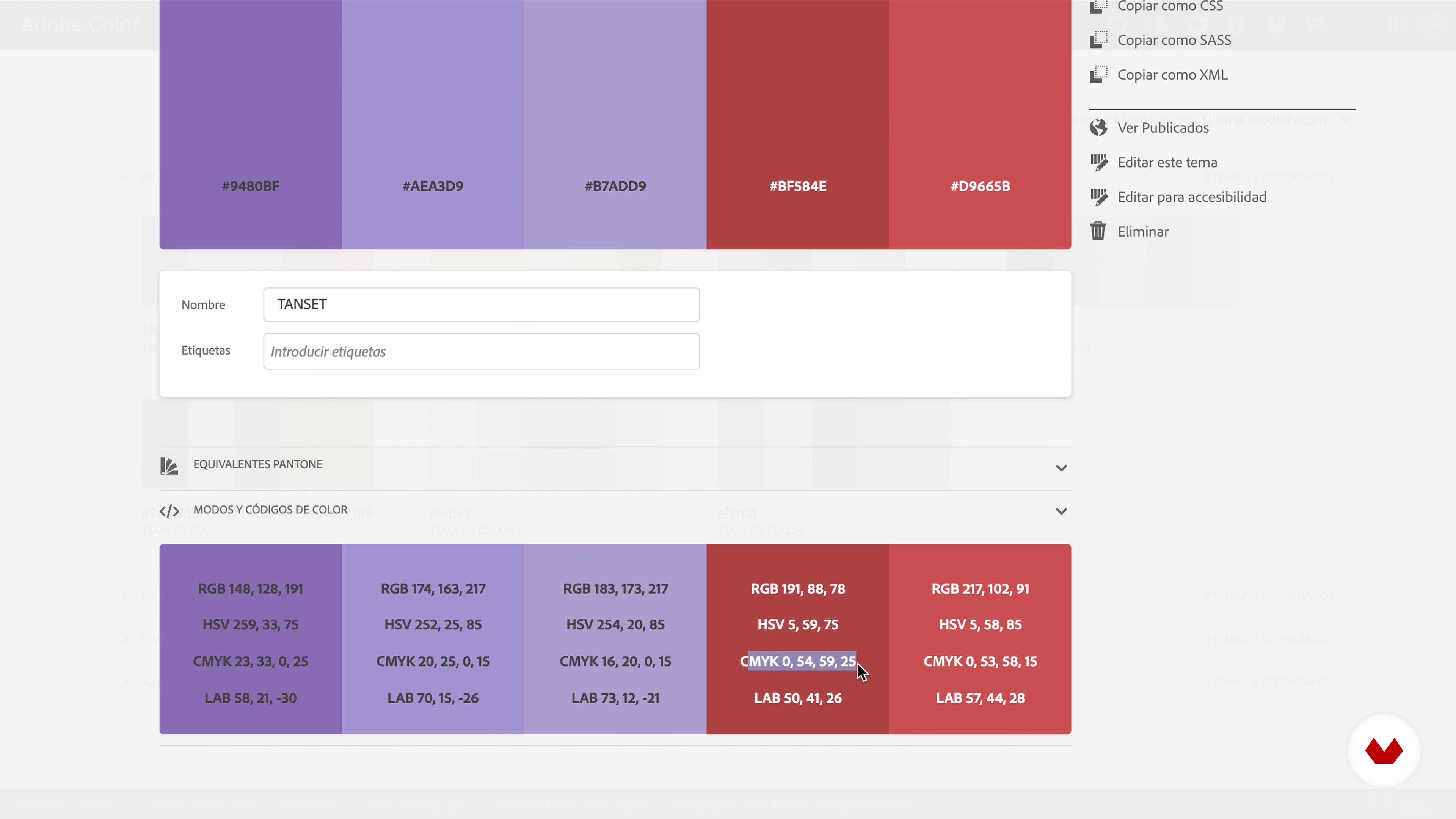1456x819 pixels.
Task: Click RGB 217, 102, 91 value
Action: pyautogui.click(x=979, y=589)
